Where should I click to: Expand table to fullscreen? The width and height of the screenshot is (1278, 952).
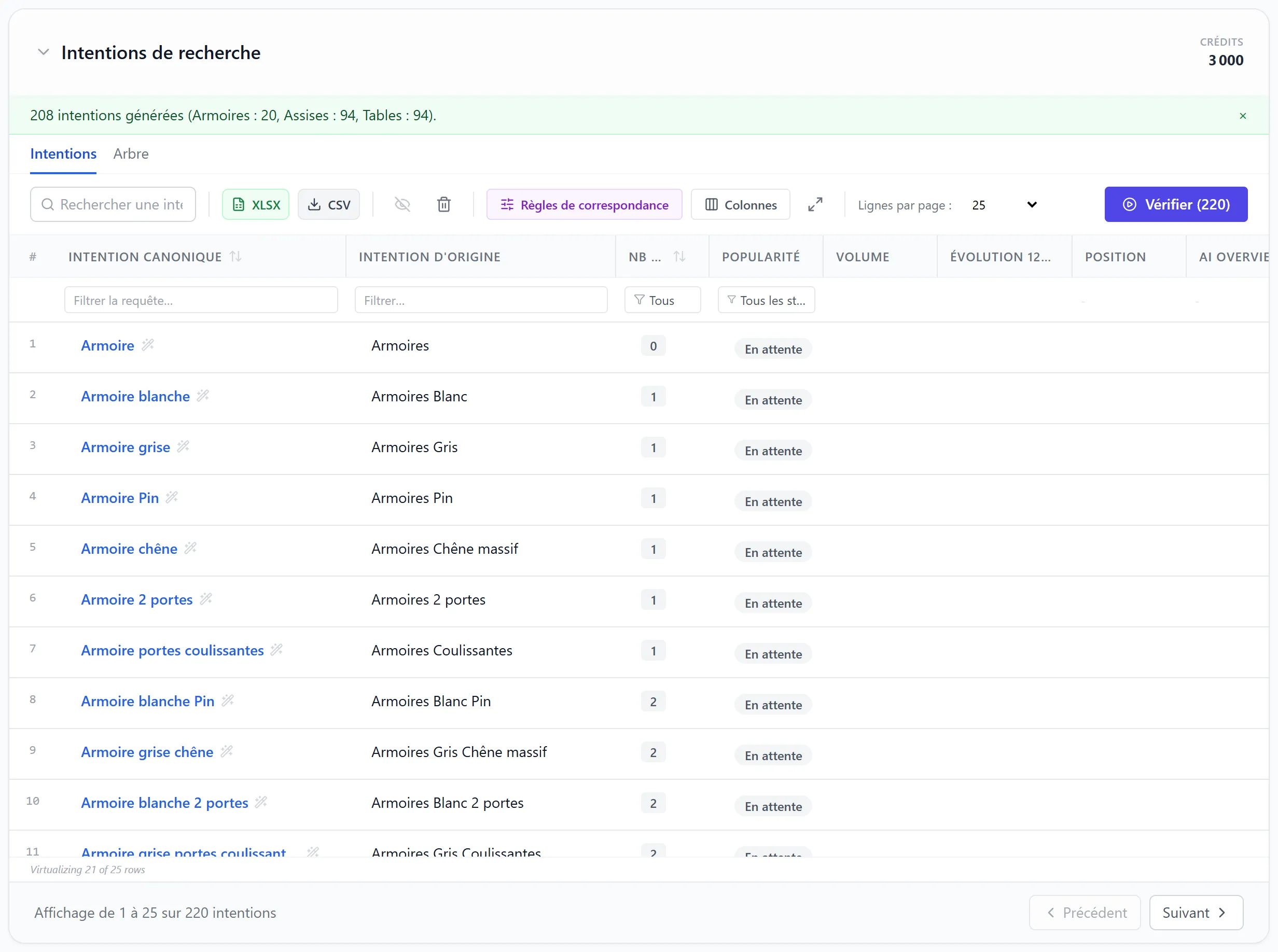[x=815, y=205]
